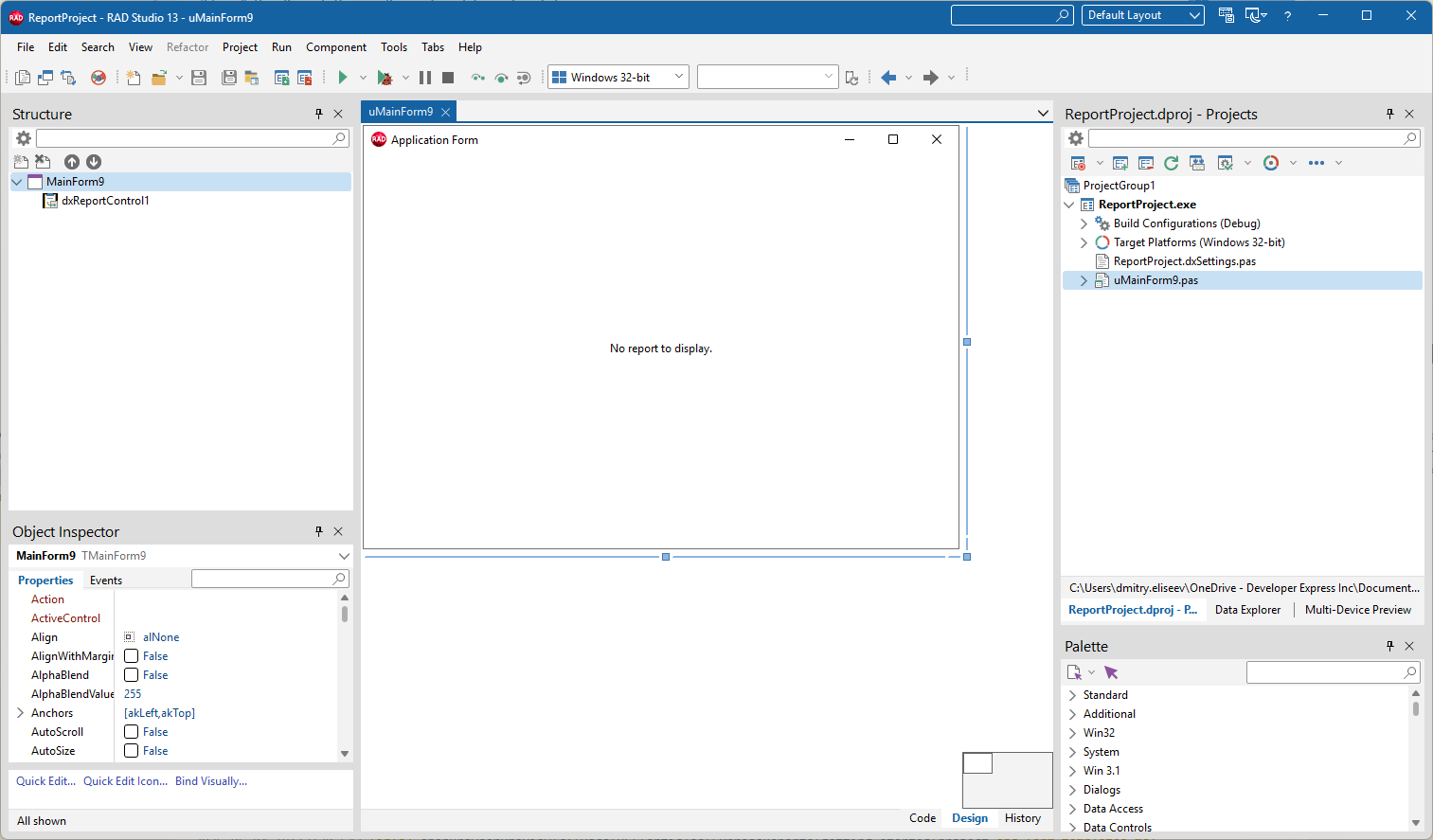Pin the Structure panel
This screenshot has height=840, width=1433.
click(x=319, y=114)
